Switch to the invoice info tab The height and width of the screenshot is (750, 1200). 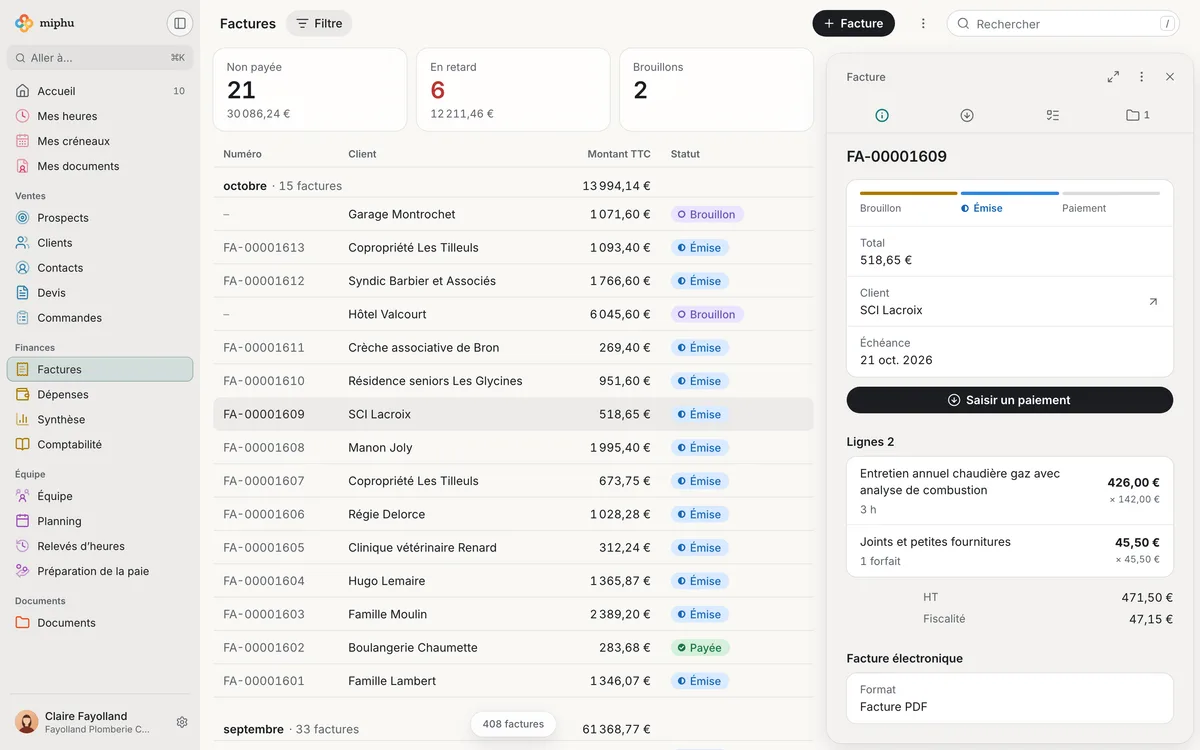pyautogui.click(x=882, y=115)
